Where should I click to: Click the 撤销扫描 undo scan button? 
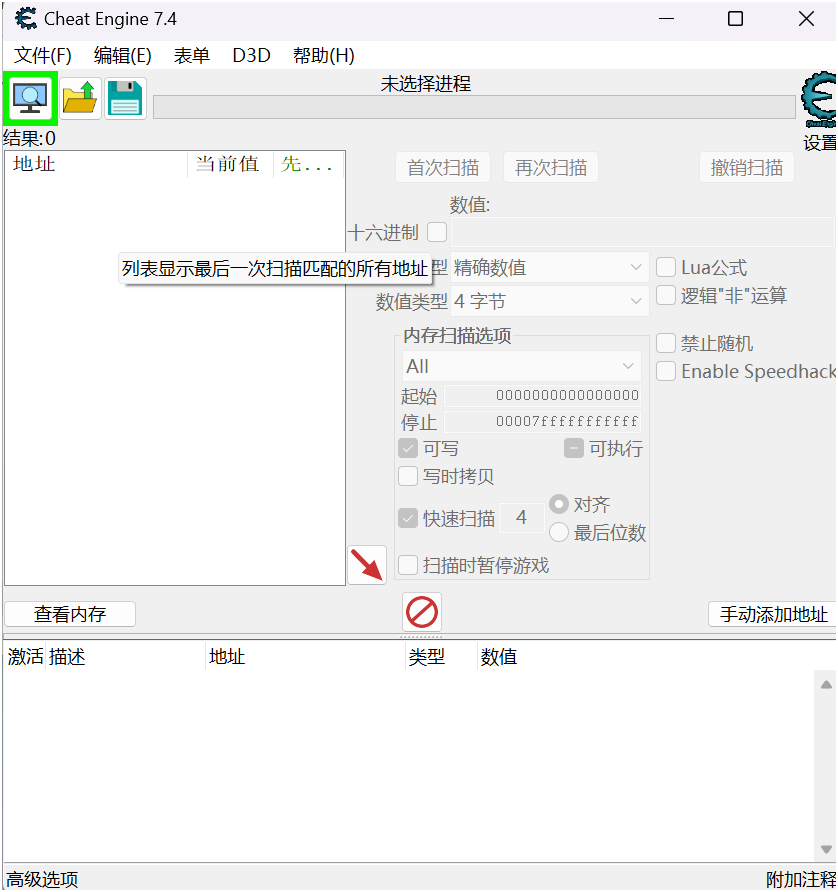click(x=746, y=167)
